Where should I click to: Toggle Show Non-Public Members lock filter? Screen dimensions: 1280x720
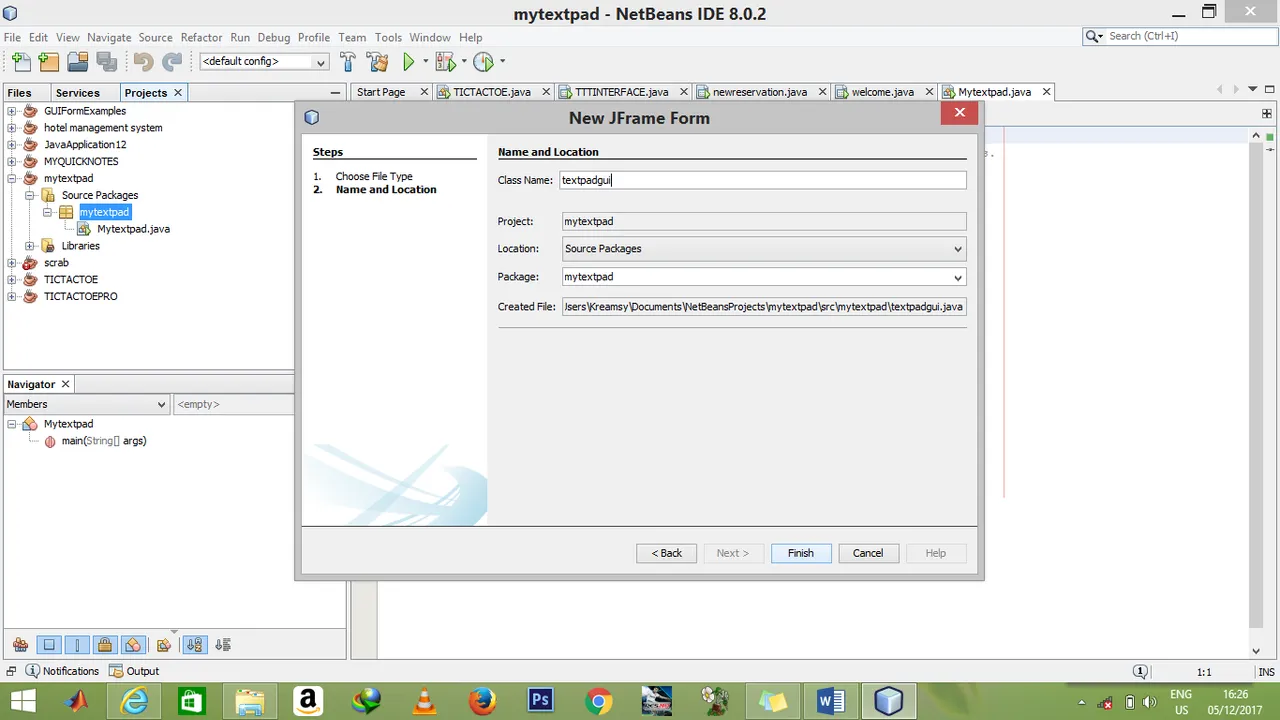tap(104, 645)
